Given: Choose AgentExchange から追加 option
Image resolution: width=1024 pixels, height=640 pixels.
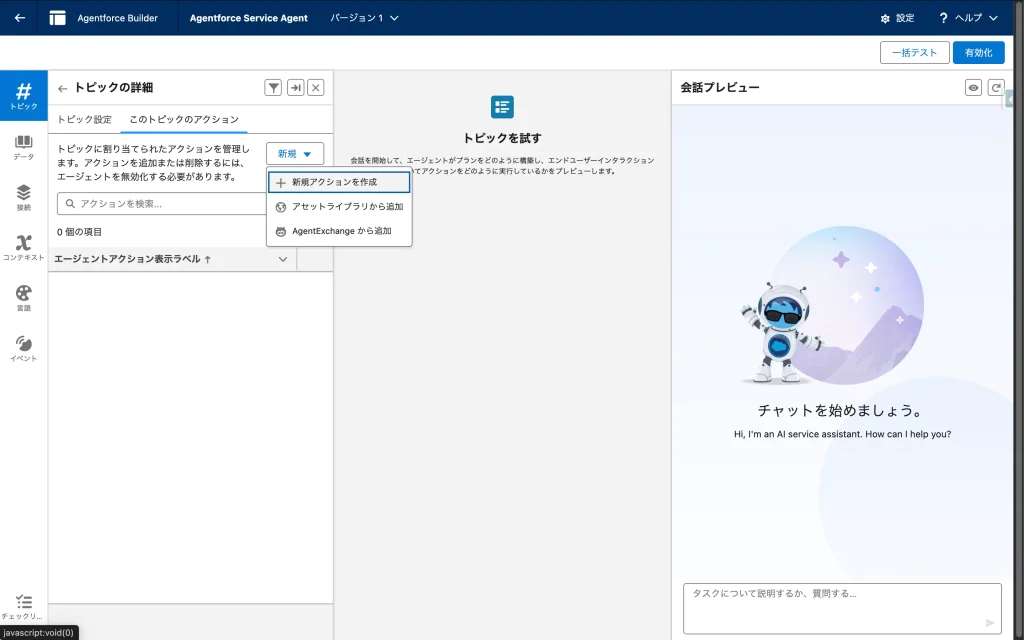Looking at the screenshot, I should tap(339, 231).
